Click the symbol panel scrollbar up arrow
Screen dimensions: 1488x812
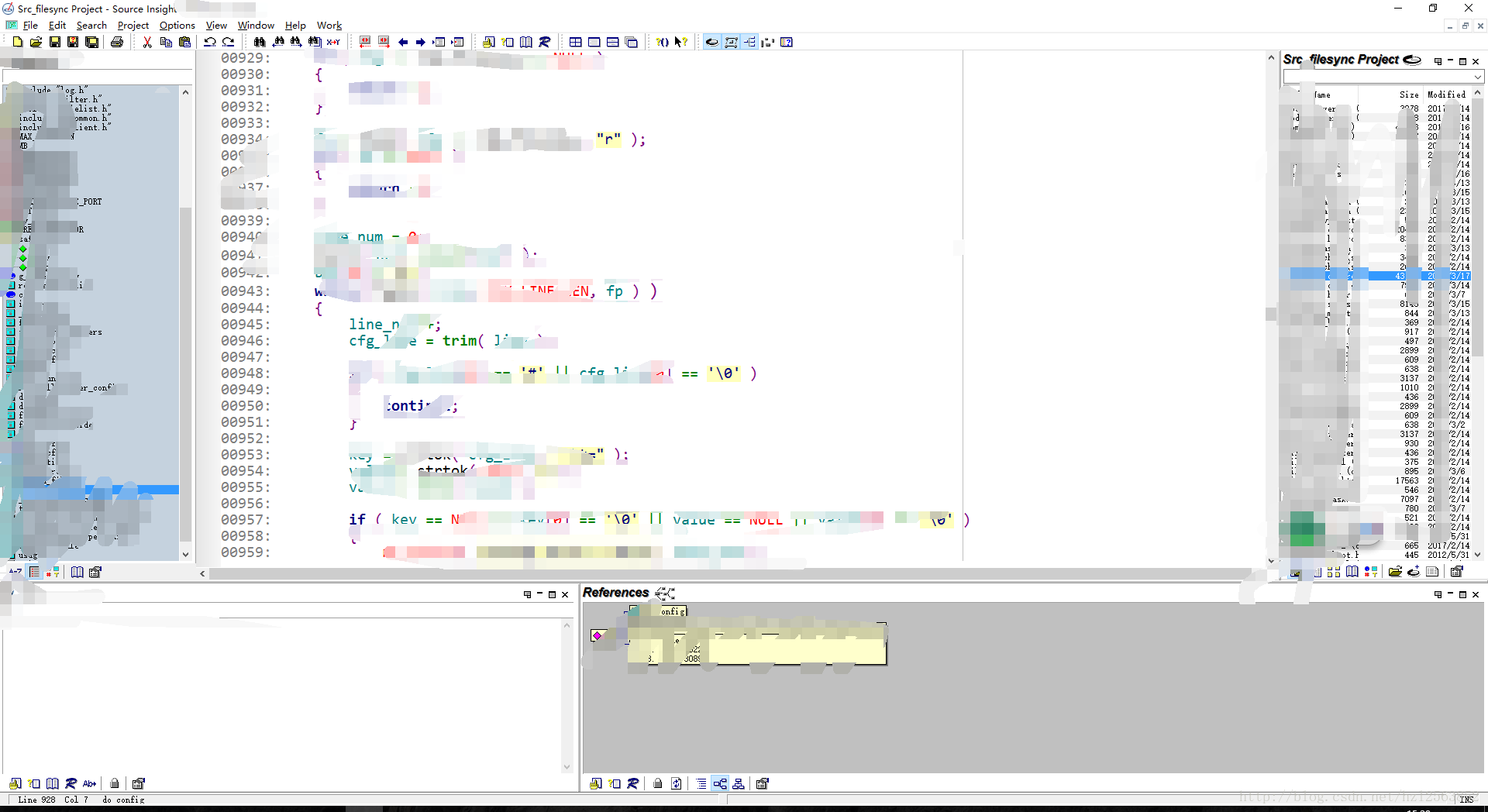(x=185, y=91)
